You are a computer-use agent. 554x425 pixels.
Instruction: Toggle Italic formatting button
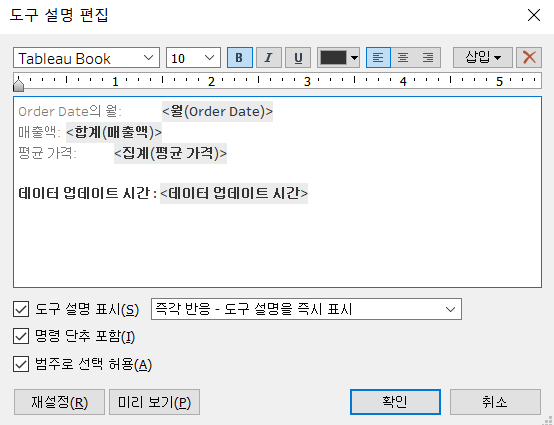point(269,58)
